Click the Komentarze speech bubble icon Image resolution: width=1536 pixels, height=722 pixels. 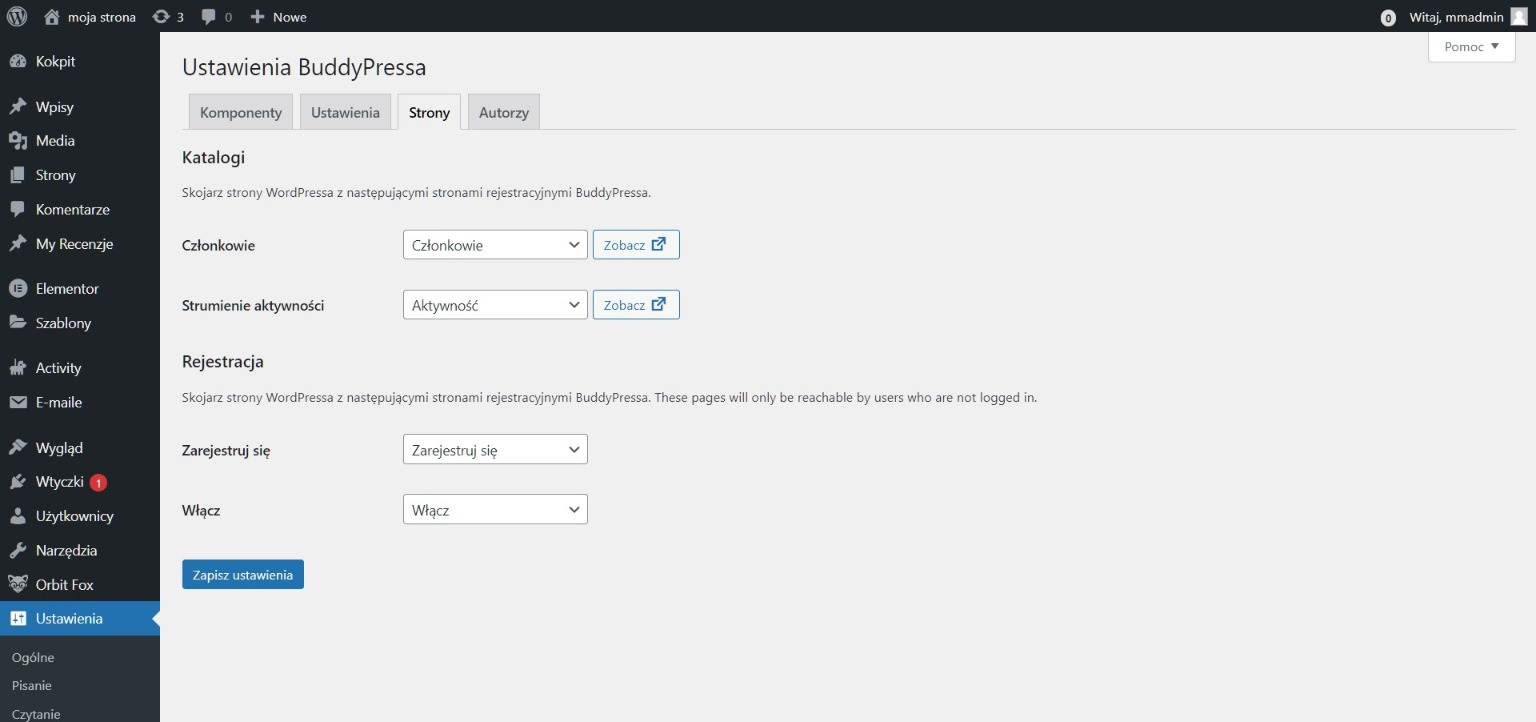click(x=17, y=210)
